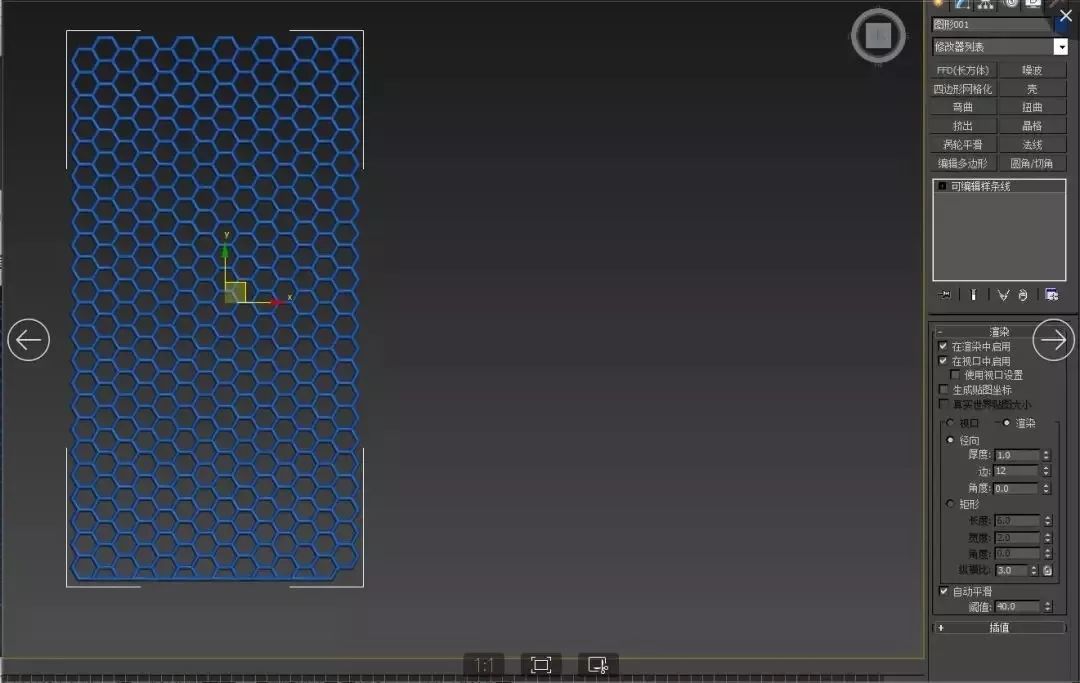Image resolution: width=1080 pixels, height=683 pixels.
Task: Click the 边 spinner arrows
Action: tap(1046, 471)
